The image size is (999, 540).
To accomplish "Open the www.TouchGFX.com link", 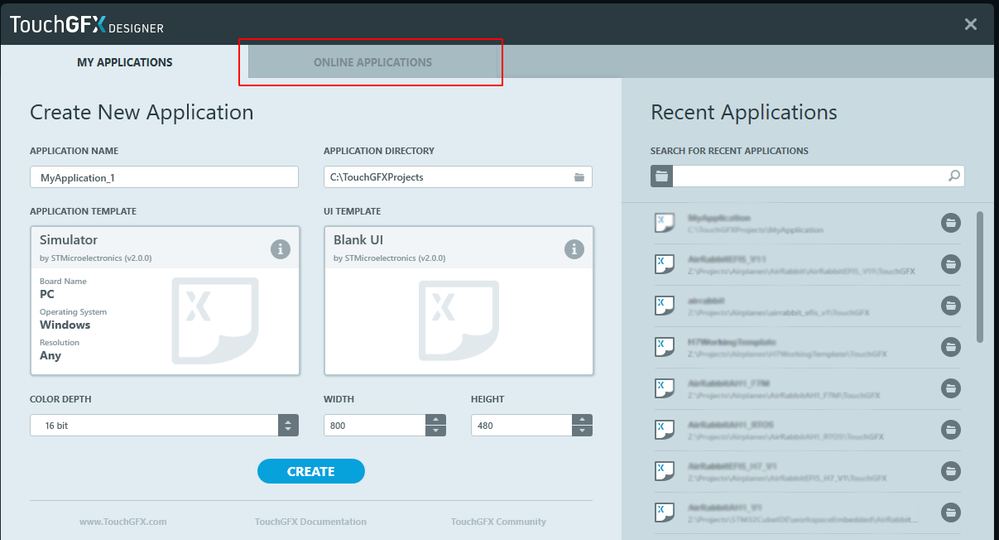I will tap(123, 522).
